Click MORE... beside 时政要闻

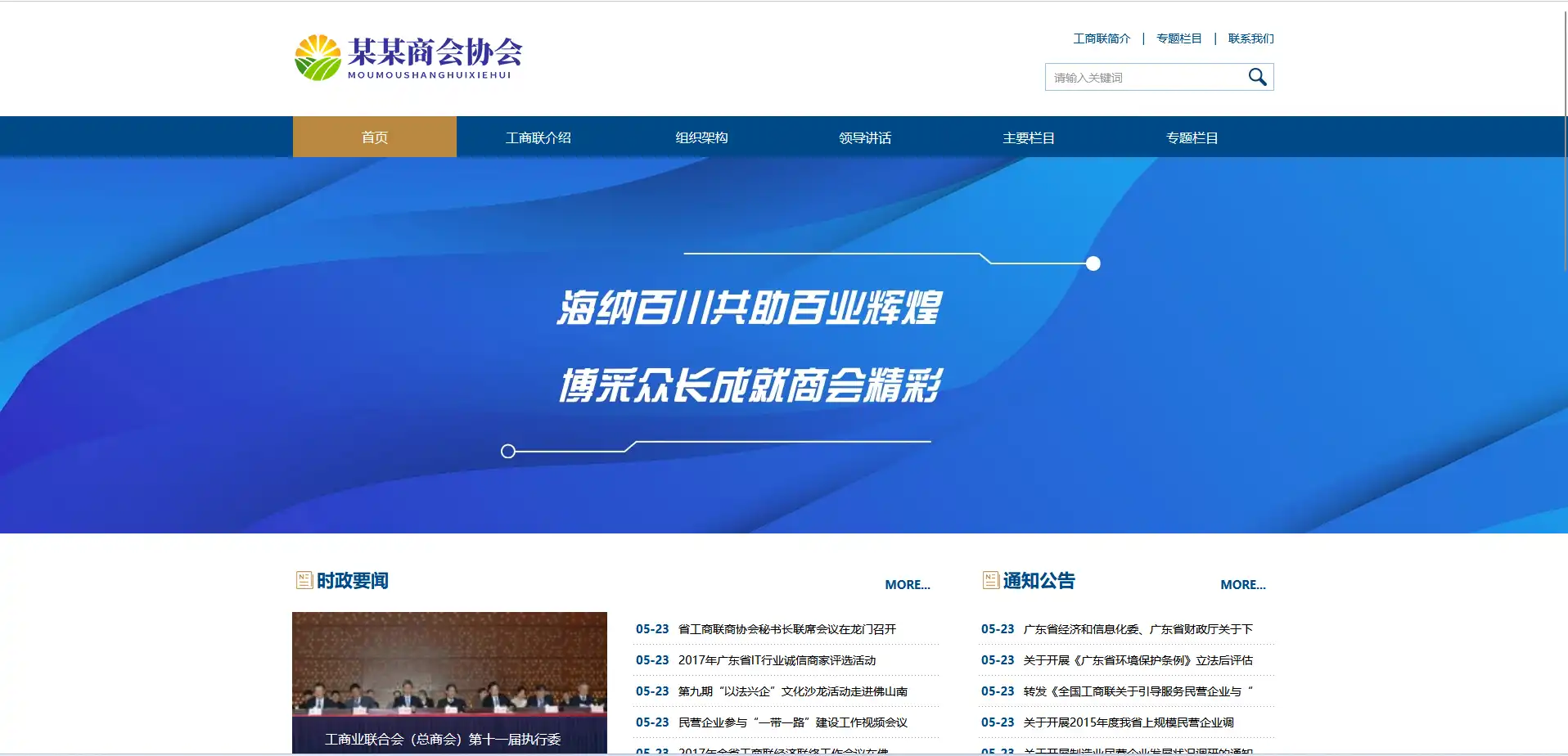coord(907,584)
